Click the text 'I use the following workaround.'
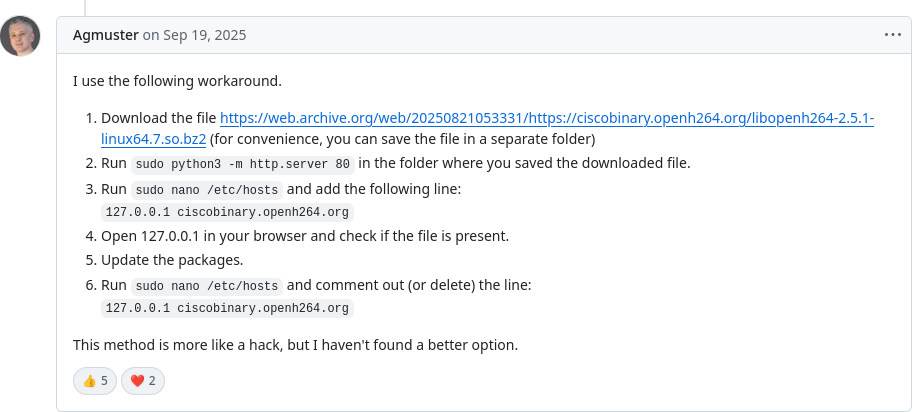This screenshot has height=412, width=912. [x=177, y=81]
